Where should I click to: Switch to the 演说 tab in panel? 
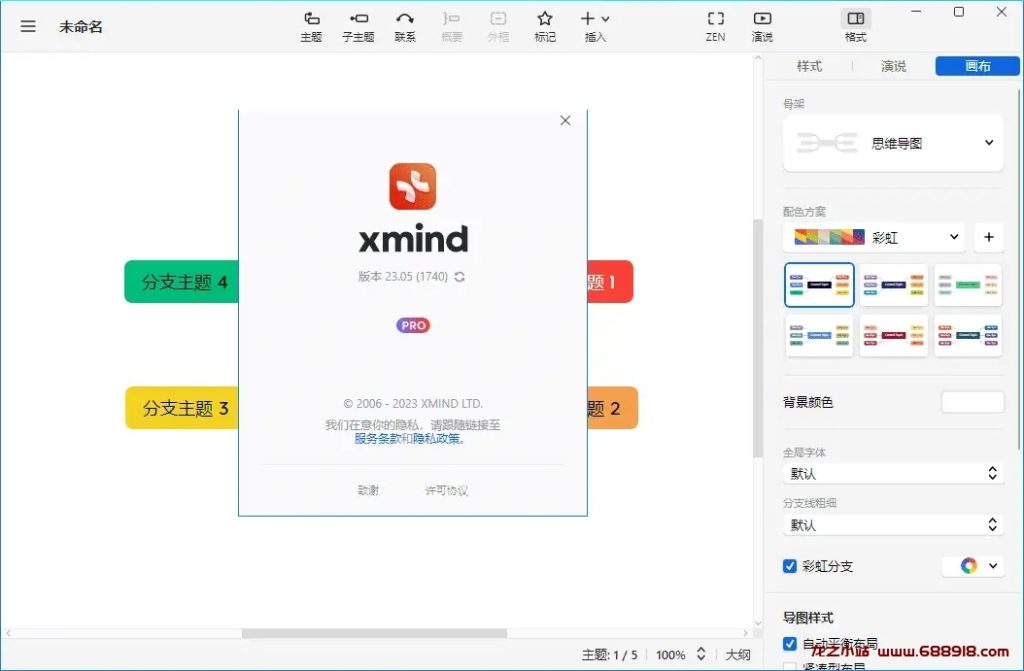(x=893, y=66)
